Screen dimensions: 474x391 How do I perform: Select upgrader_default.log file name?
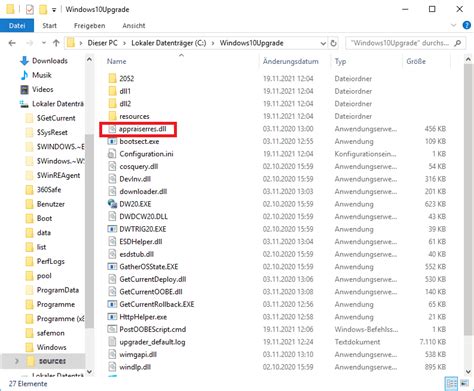point(152,342)
